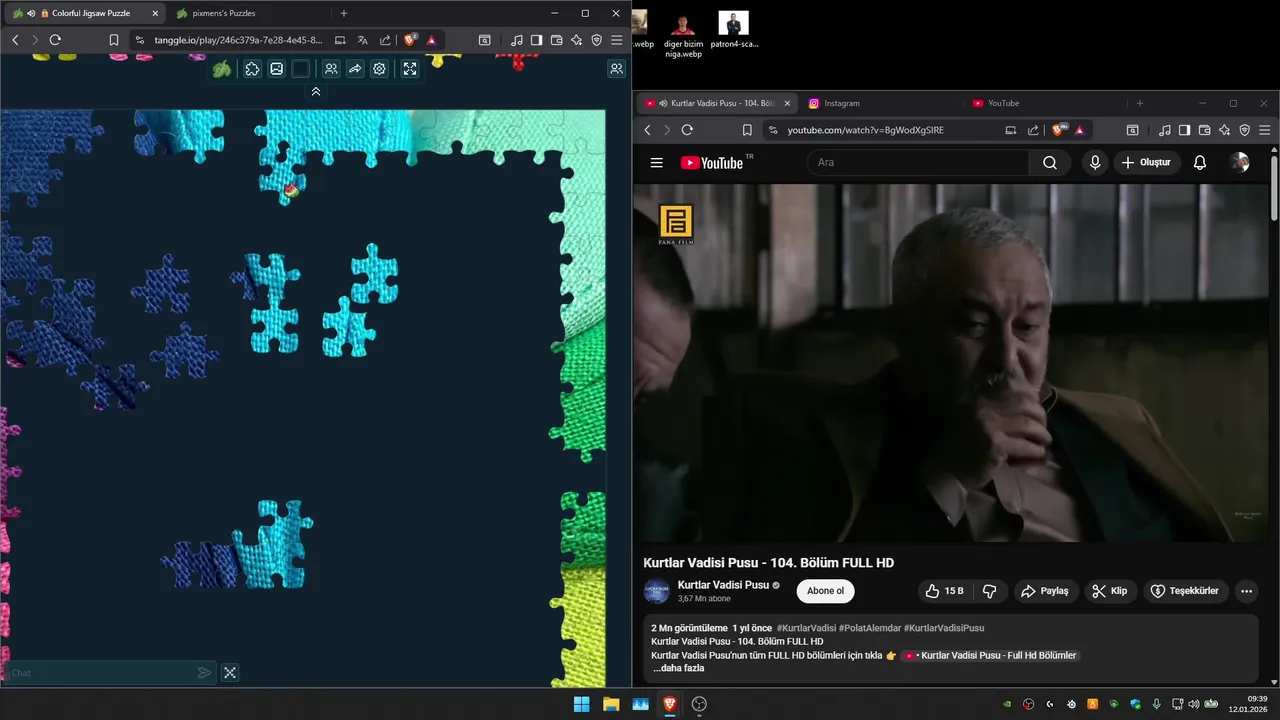The width and height of the screenshot is (1280, 720).
Task: Click the Paylaş share button
Action: [1045, 591]
